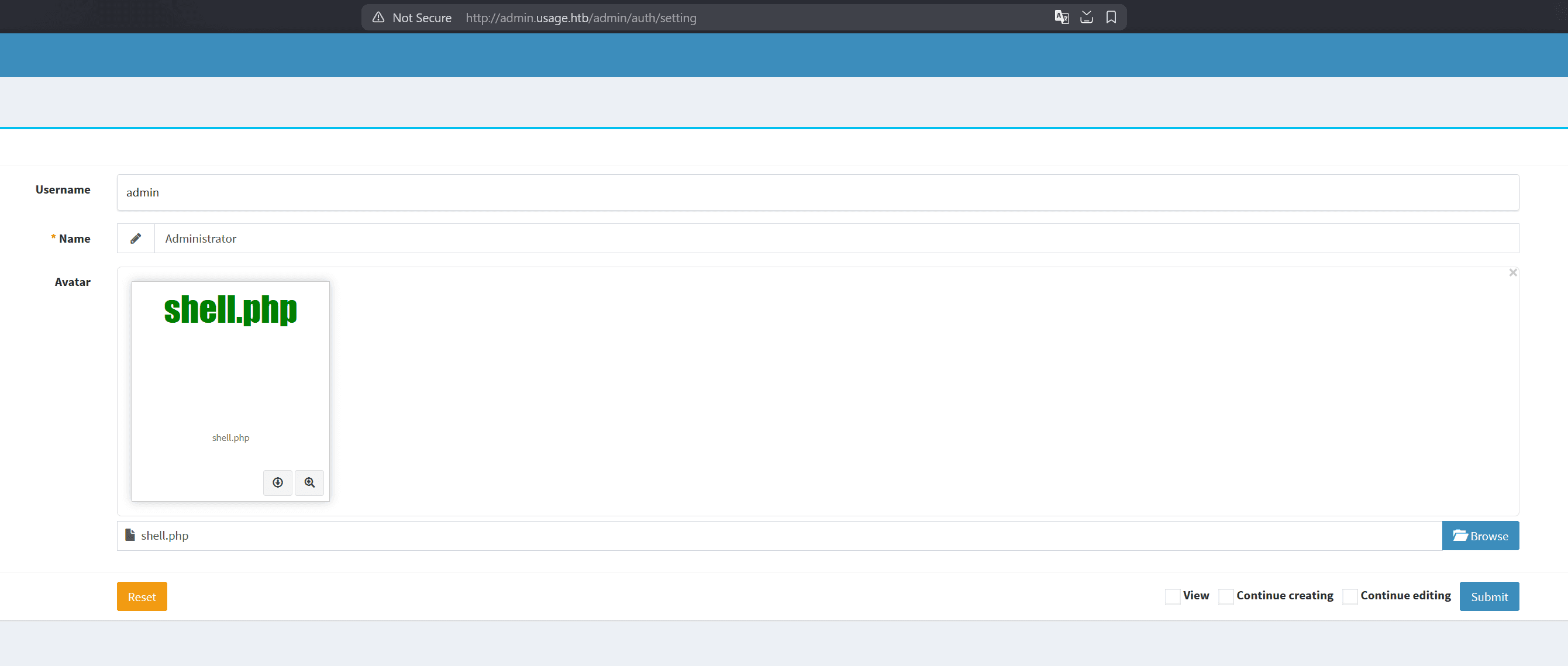Click the downloads tray icon in address bar

(1086, 17)
